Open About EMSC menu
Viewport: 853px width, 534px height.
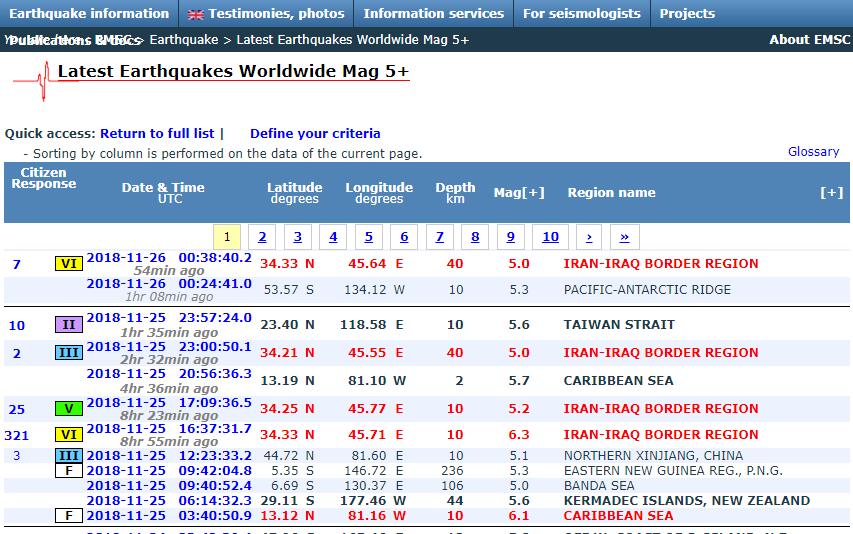coord(809,40)
